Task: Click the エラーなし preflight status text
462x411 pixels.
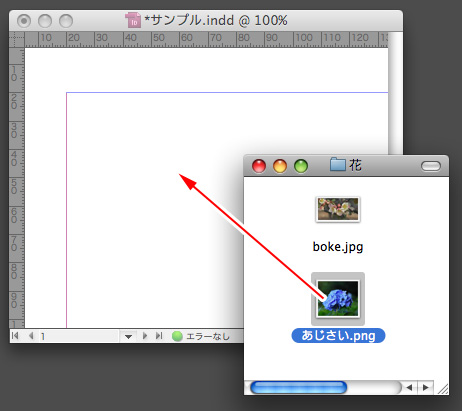Action: (208, 336)
